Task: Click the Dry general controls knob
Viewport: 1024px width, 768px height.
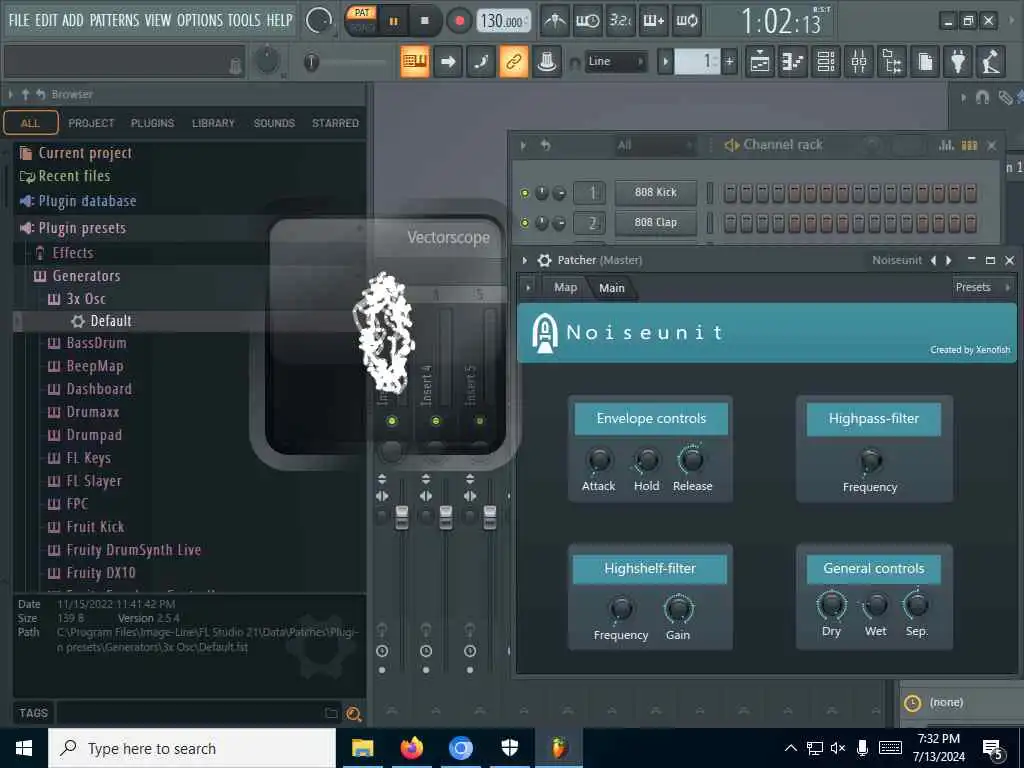Action: [x=831, y=605]
